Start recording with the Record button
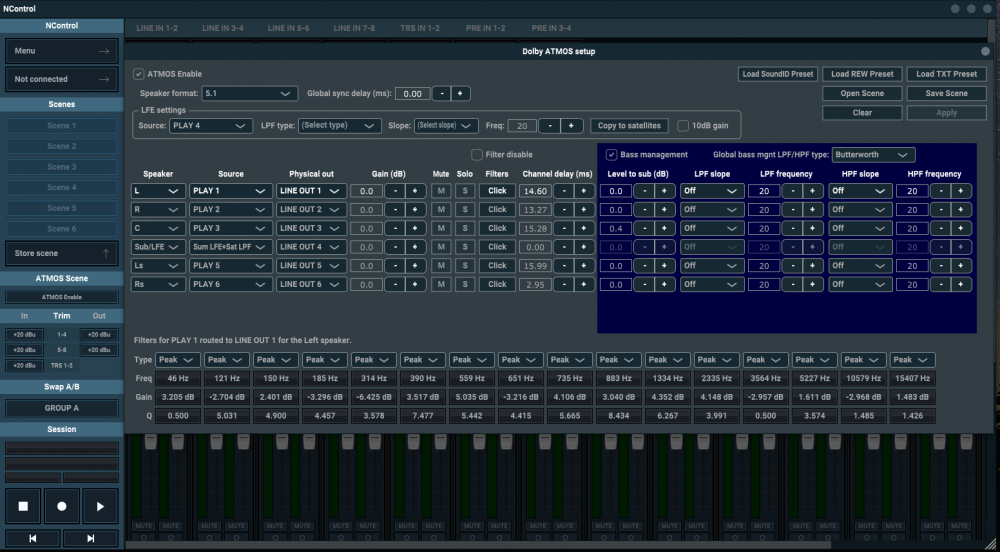1000x552 pixels. 62,506
